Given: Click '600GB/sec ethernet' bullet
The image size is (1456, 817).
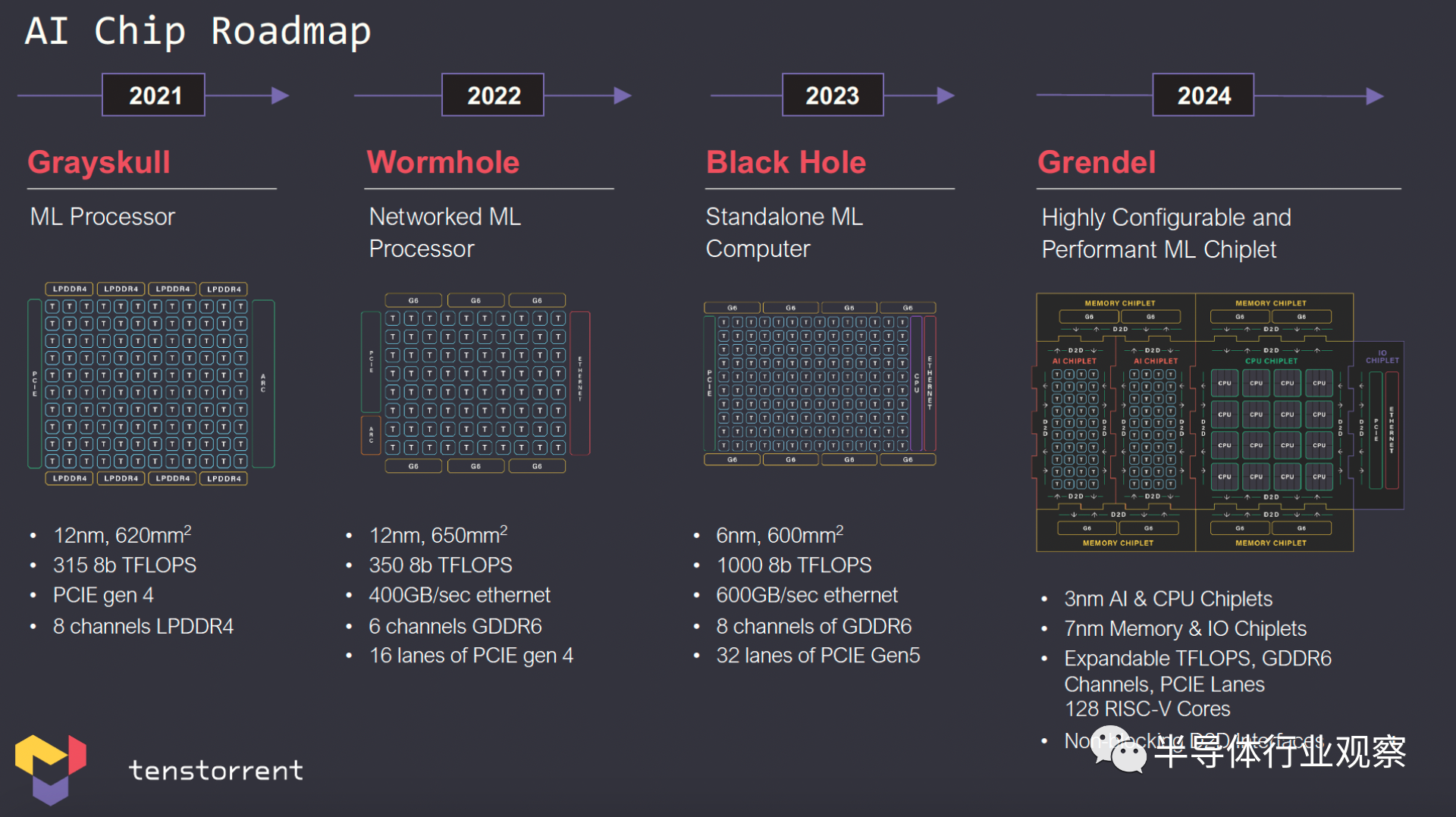Looking at the screenshot, I should tap(807, 595).
